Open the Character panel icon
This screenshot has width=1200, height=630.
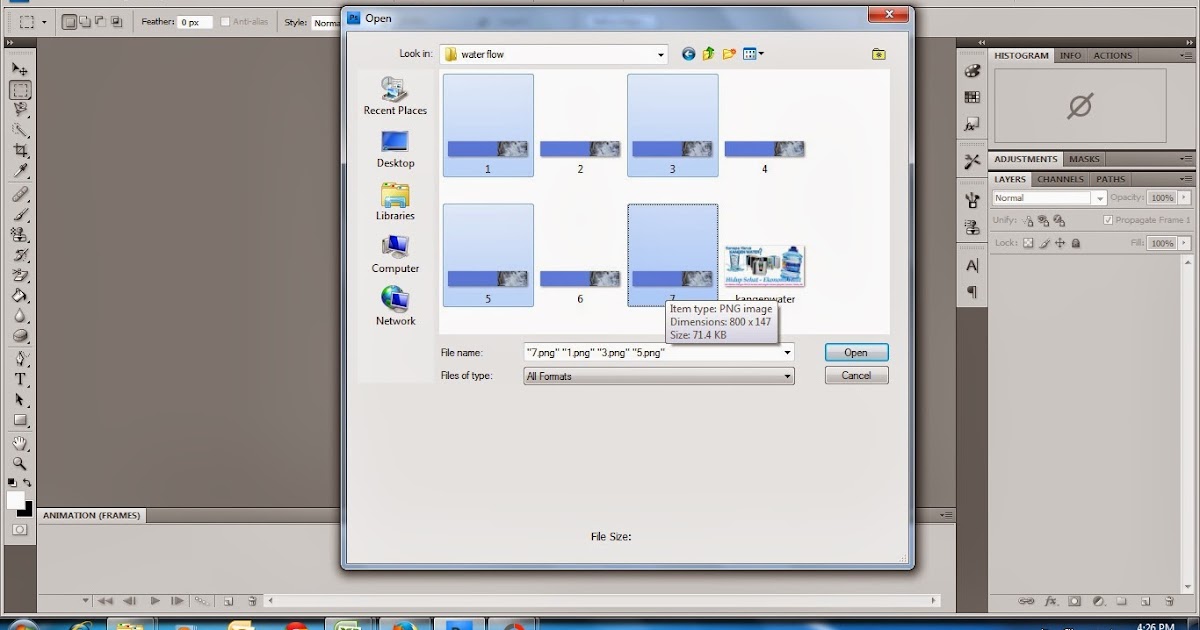[972, 266]
